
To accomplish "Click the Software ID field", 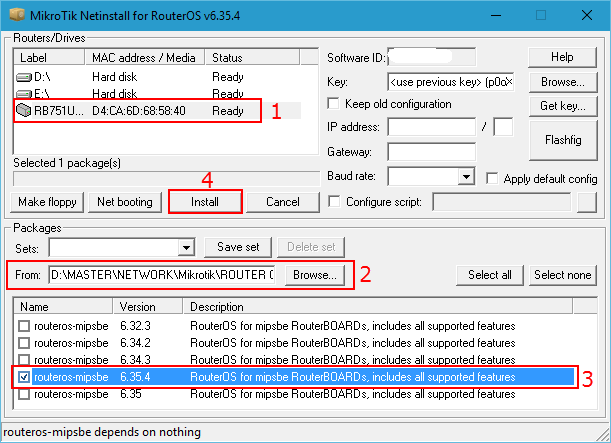I will pos(432,57).
